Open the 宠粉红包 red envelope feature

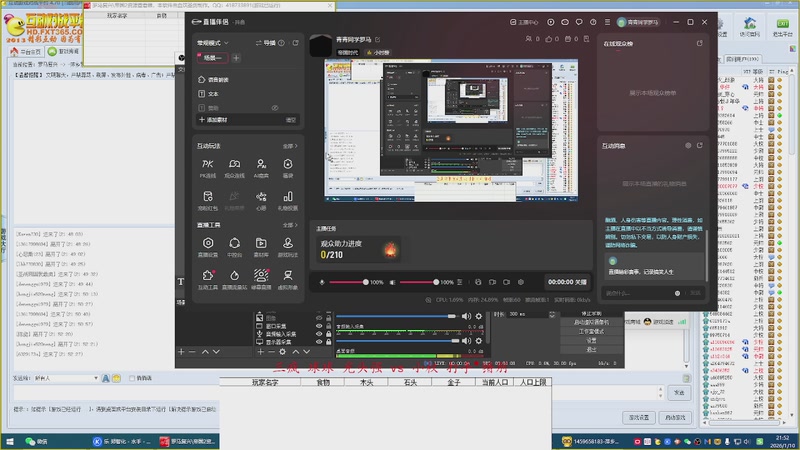[207, 201]
